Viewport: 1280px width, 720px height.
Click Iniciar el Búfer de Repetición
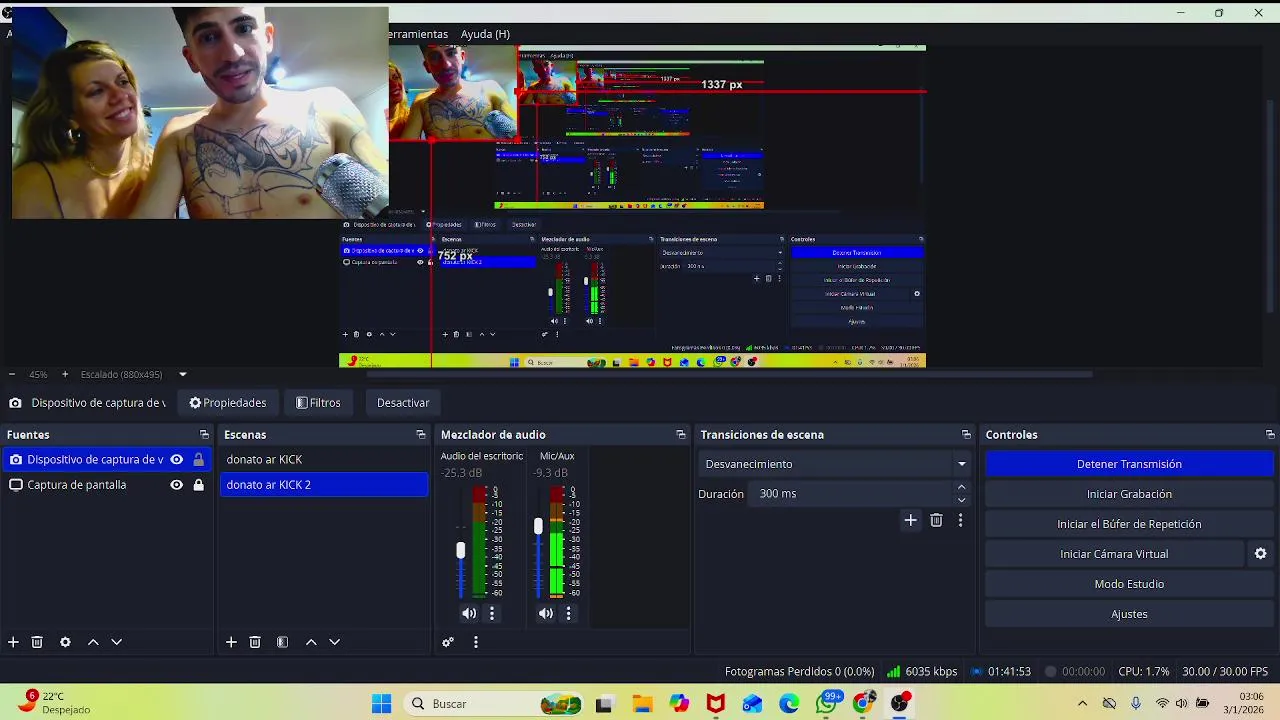click(1129, 524)
